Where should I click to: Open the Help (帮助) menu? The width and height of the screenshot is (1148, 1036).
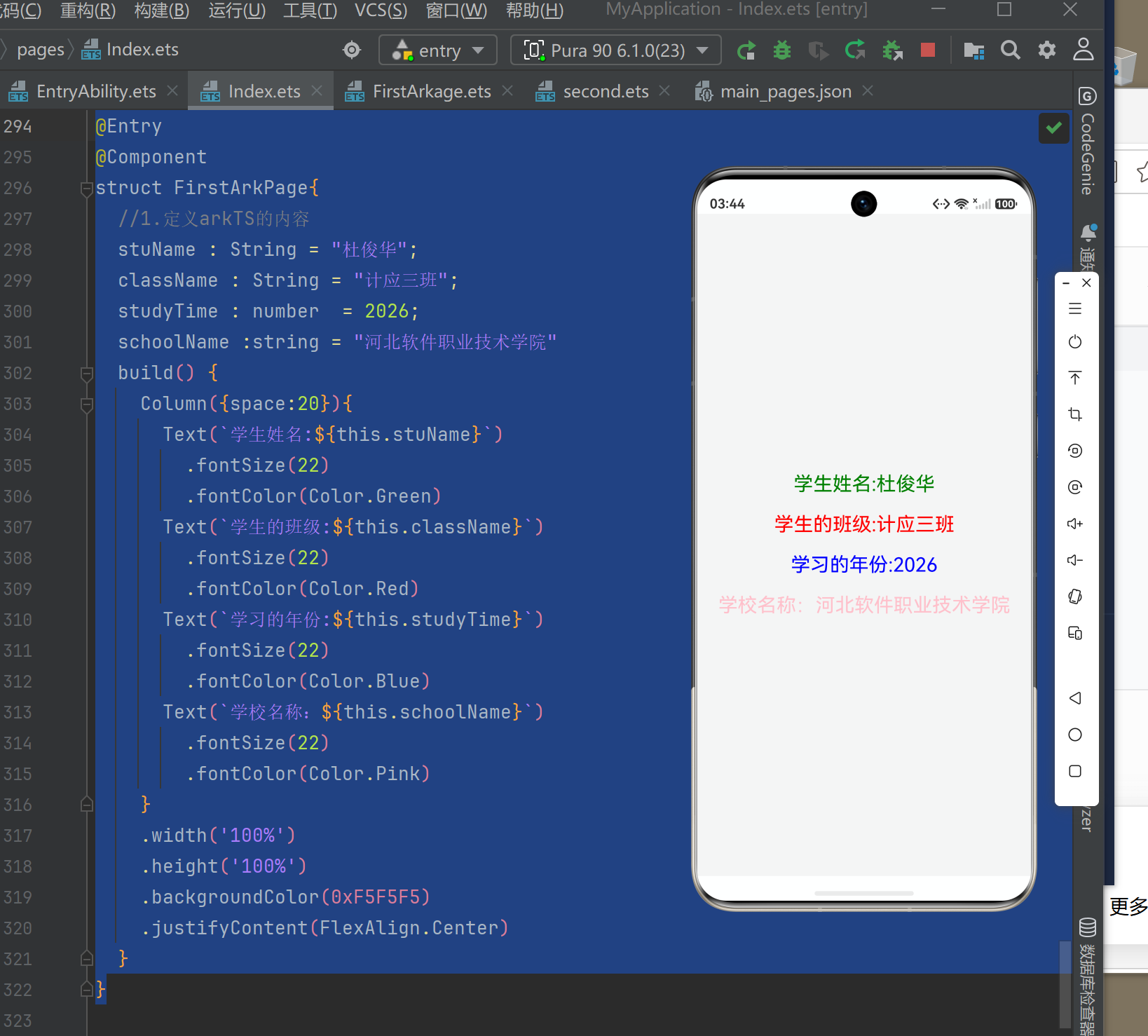535,11
